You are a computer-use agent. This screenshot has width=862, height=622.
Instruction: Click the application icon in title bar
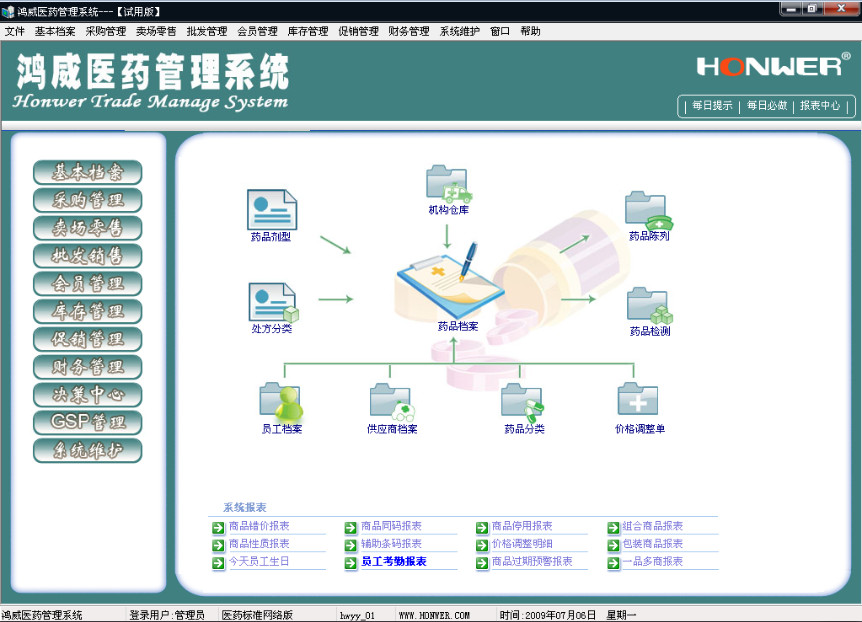[8, 11]
